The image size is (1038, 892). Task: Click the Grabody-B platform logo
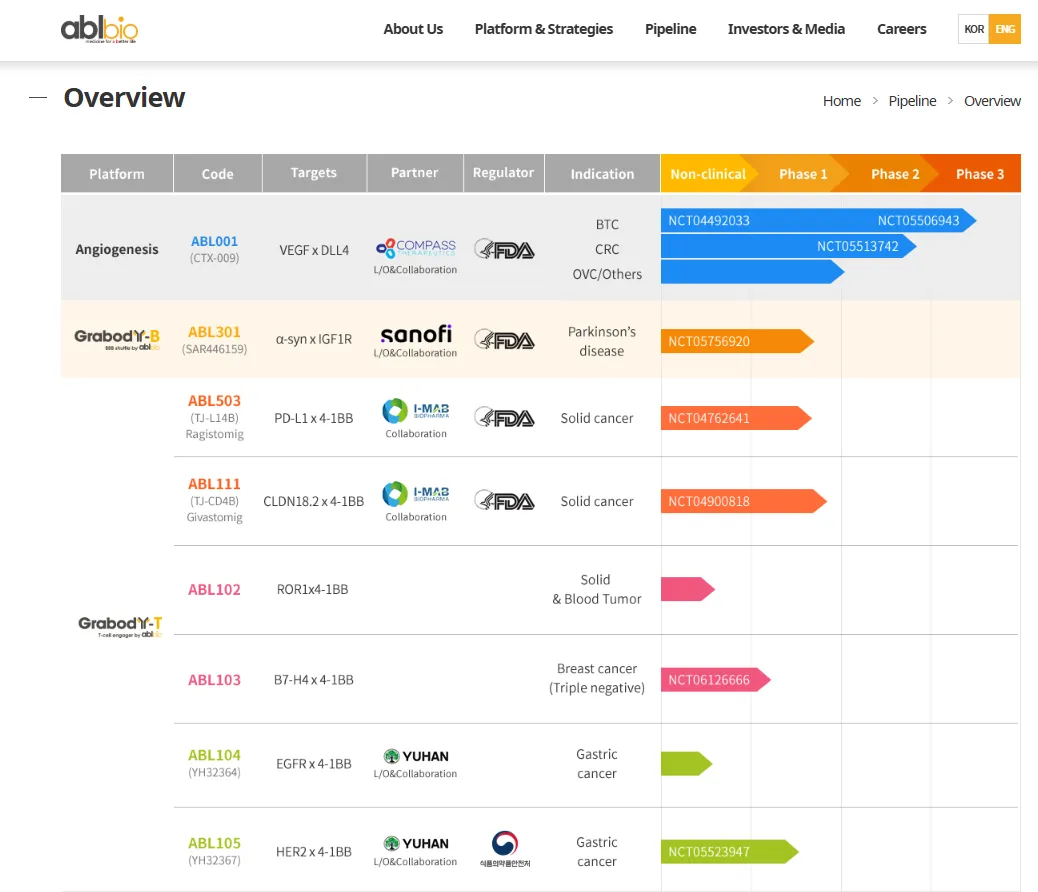click(x=117, y=337)
